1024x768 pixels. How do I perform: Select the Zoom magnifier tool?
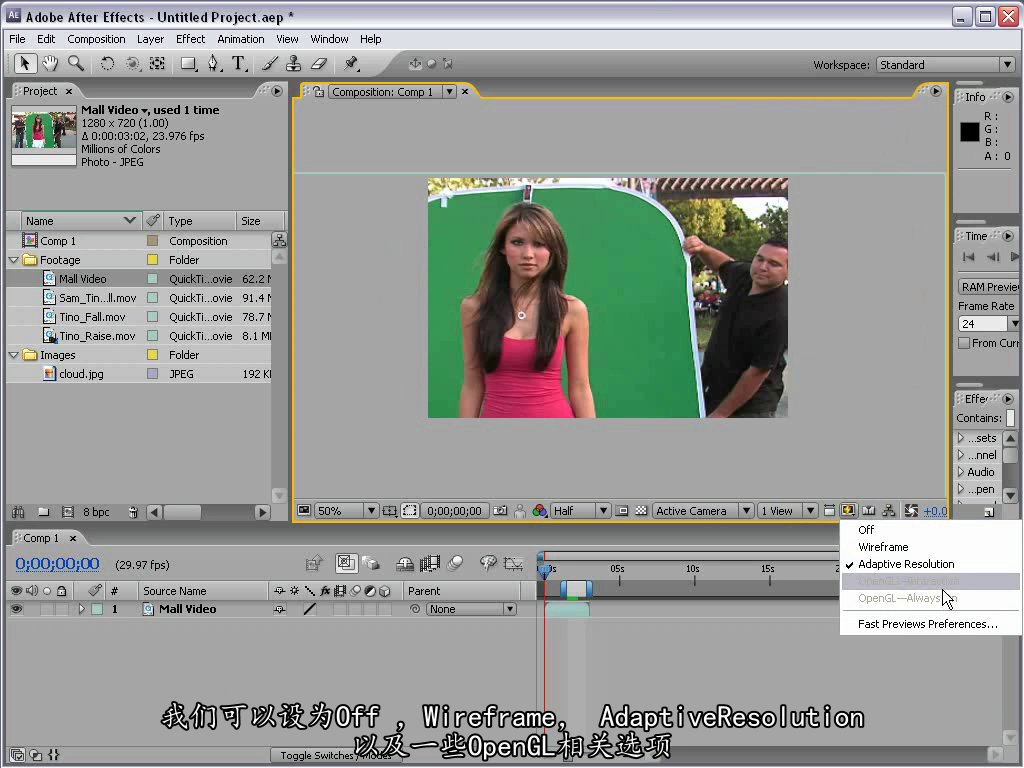pyautogui.click(x=76, y=64)
